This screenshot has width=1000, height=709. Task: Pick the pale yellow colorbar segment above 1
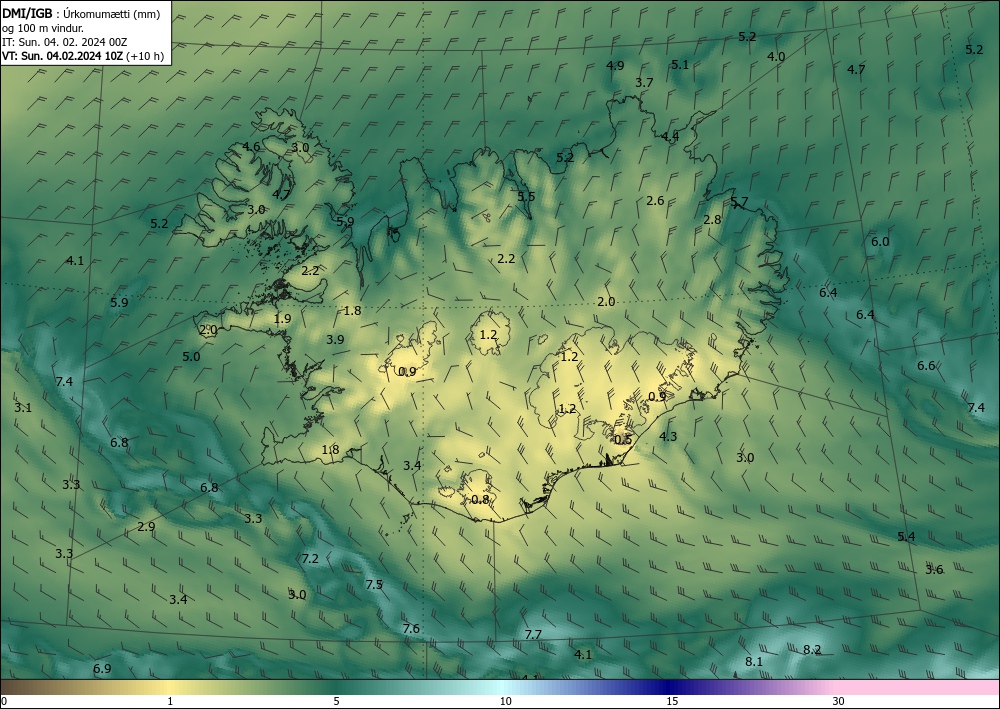tap(171, 687)
